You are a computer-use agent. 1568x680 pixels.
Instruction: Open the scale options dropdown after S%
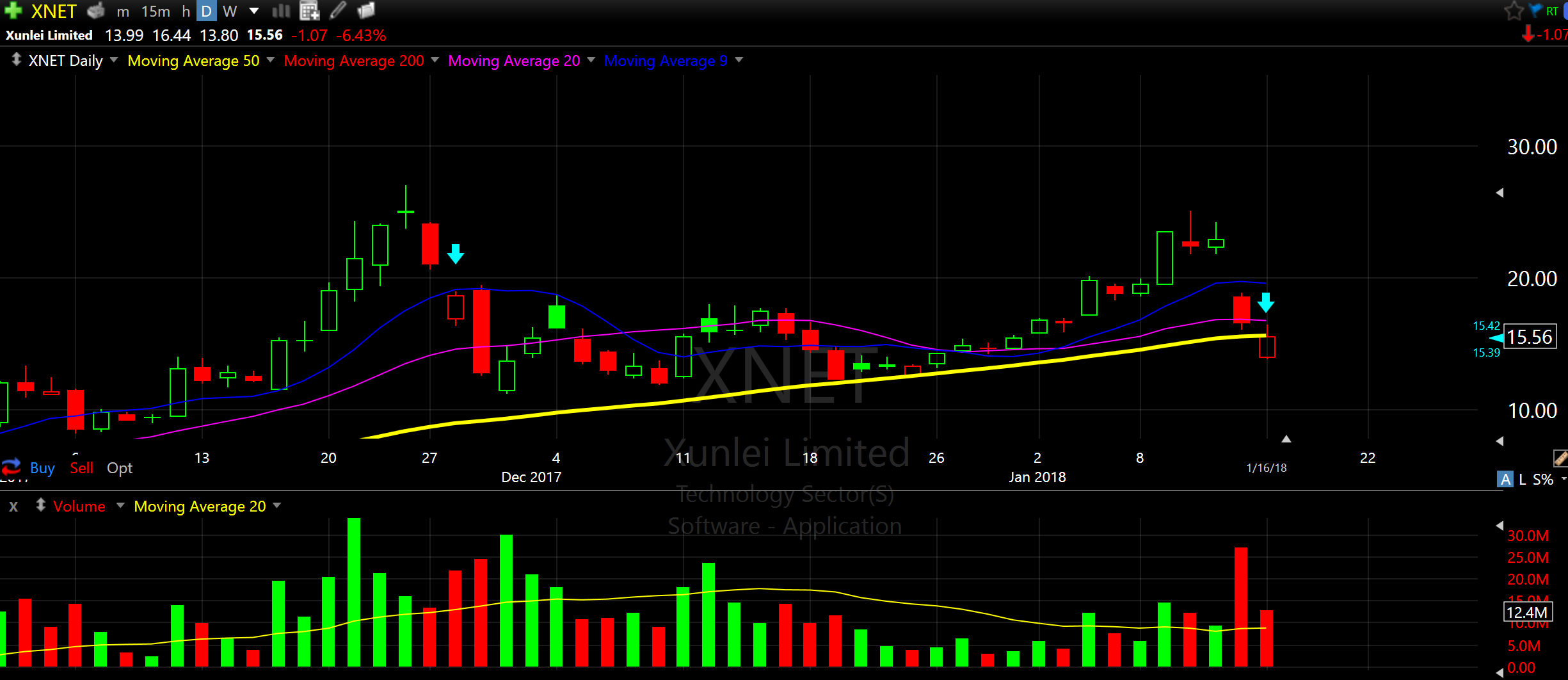pos(1564,479)
